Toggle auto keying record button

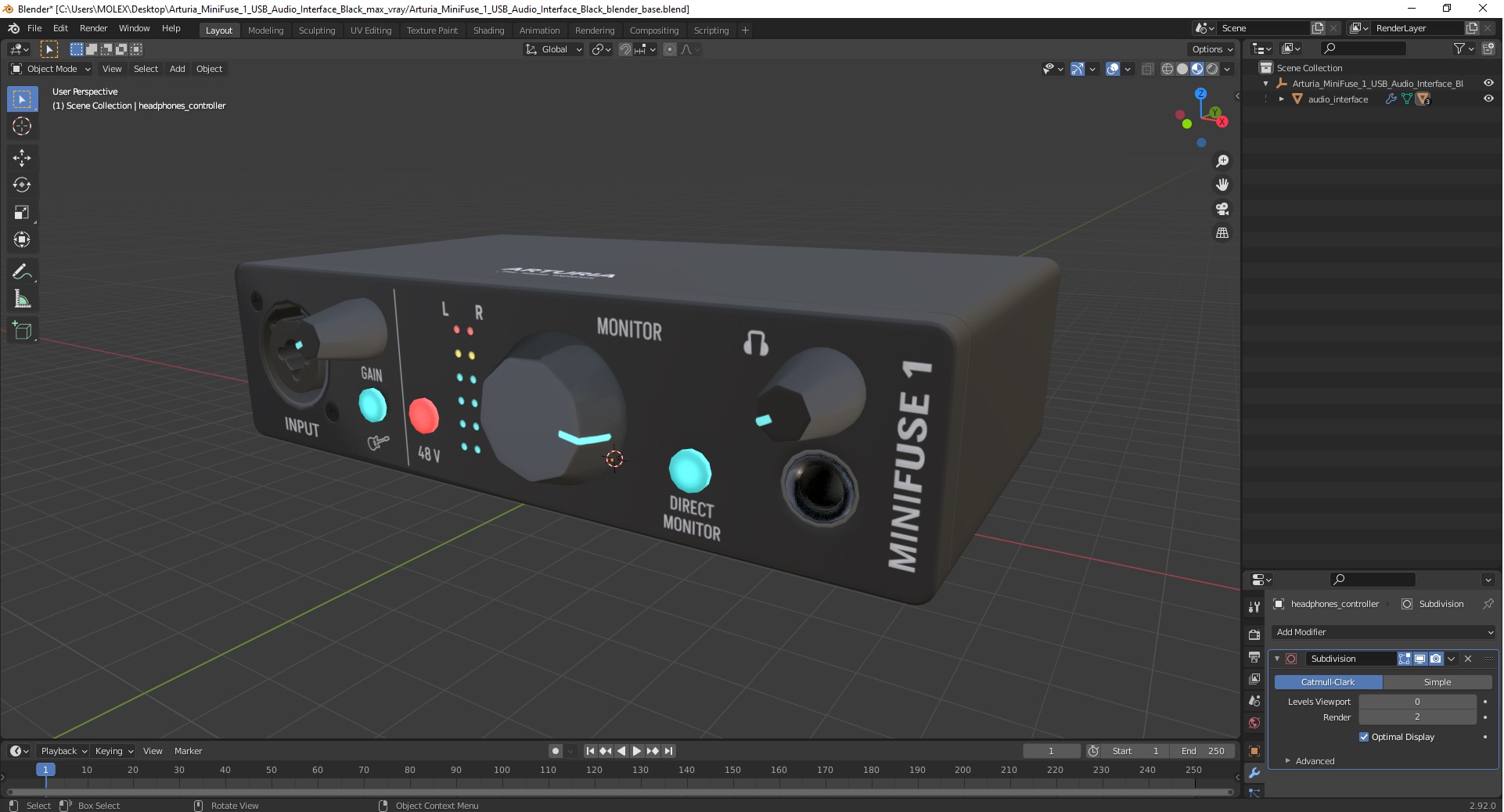point(556,751)
